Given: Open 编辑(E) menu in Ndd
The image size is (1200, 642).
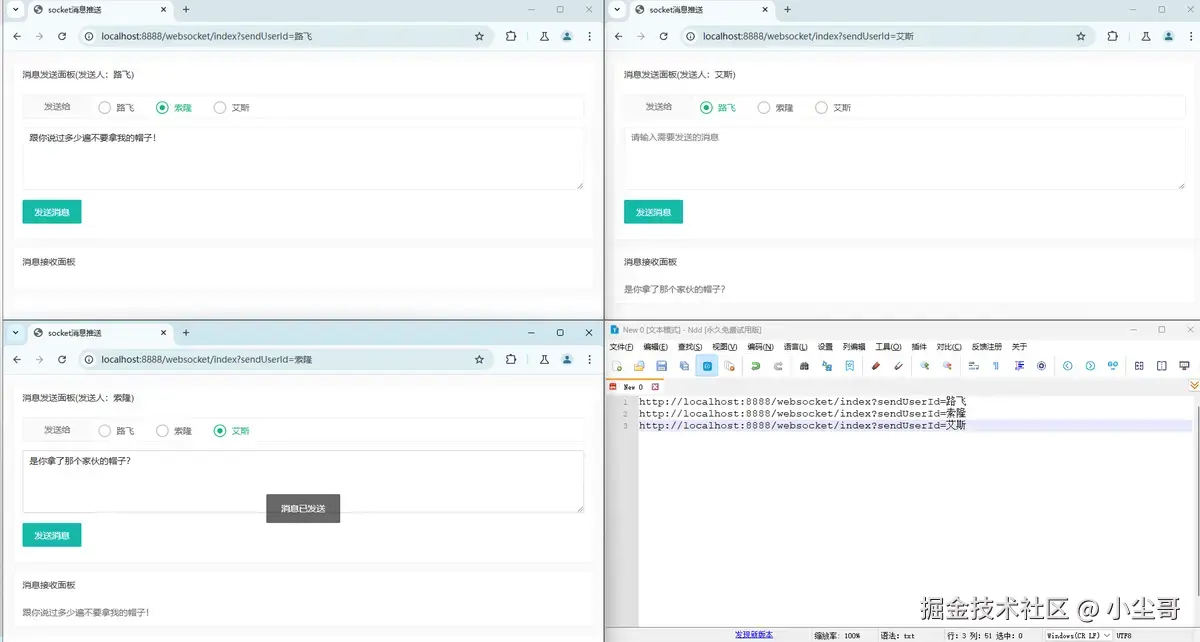Looking at the screenshot, I should coord(656,347).
